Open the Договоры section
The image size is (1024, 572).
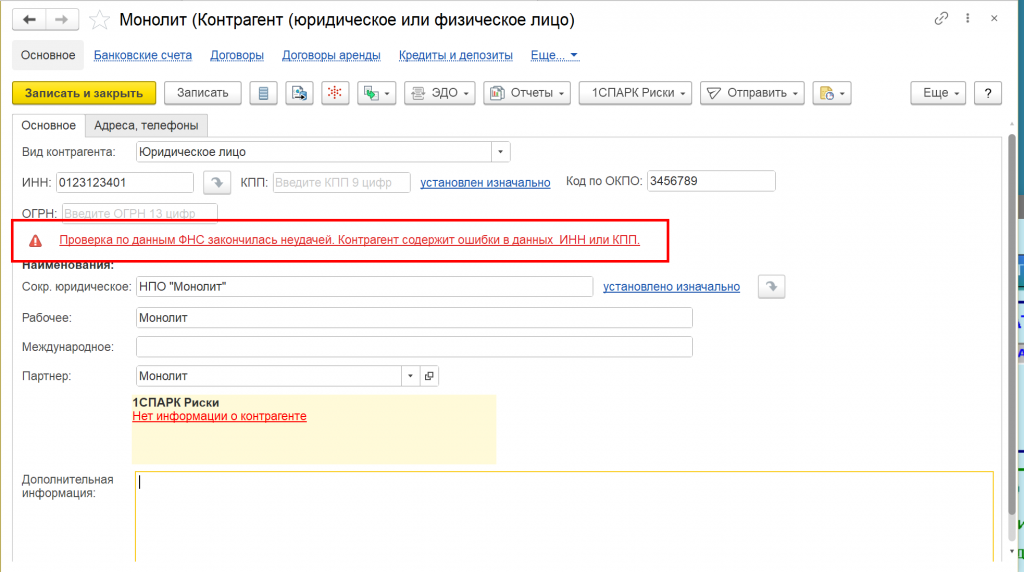tap(237, 56)
